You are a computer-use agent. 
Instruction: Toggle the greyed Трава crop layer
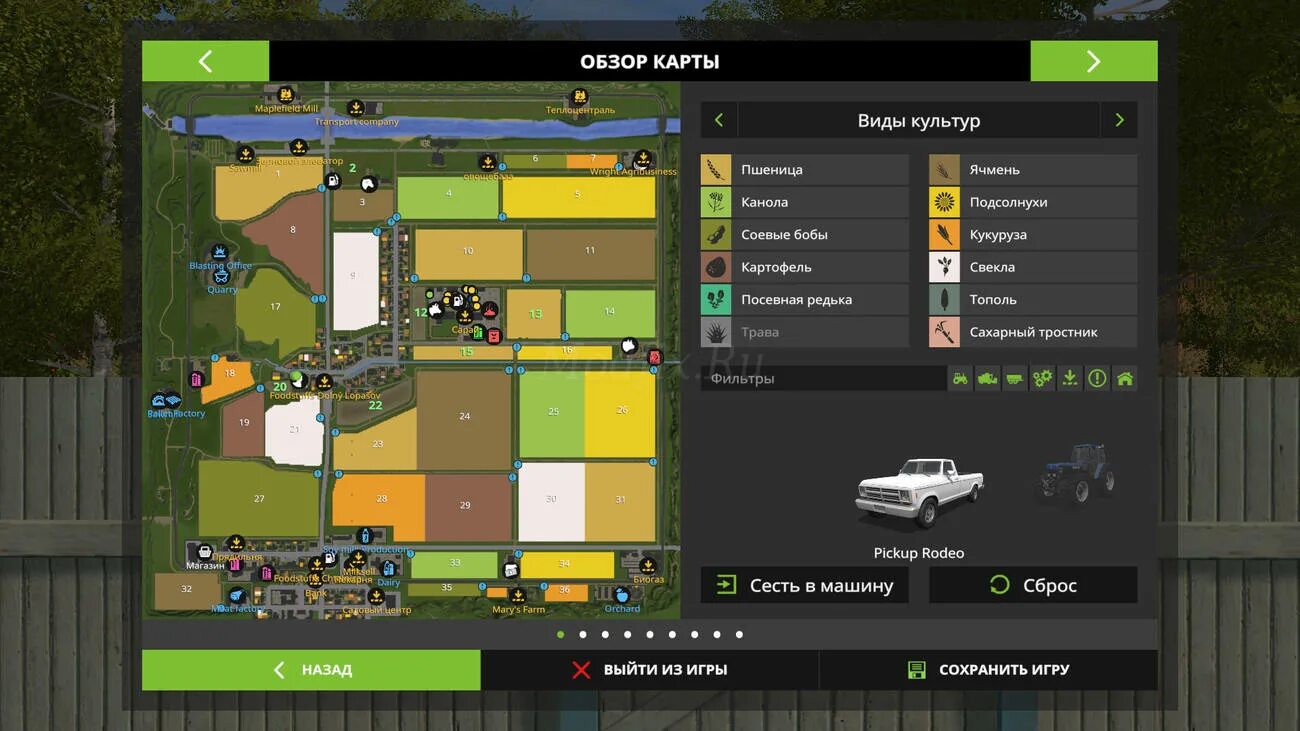804,332
